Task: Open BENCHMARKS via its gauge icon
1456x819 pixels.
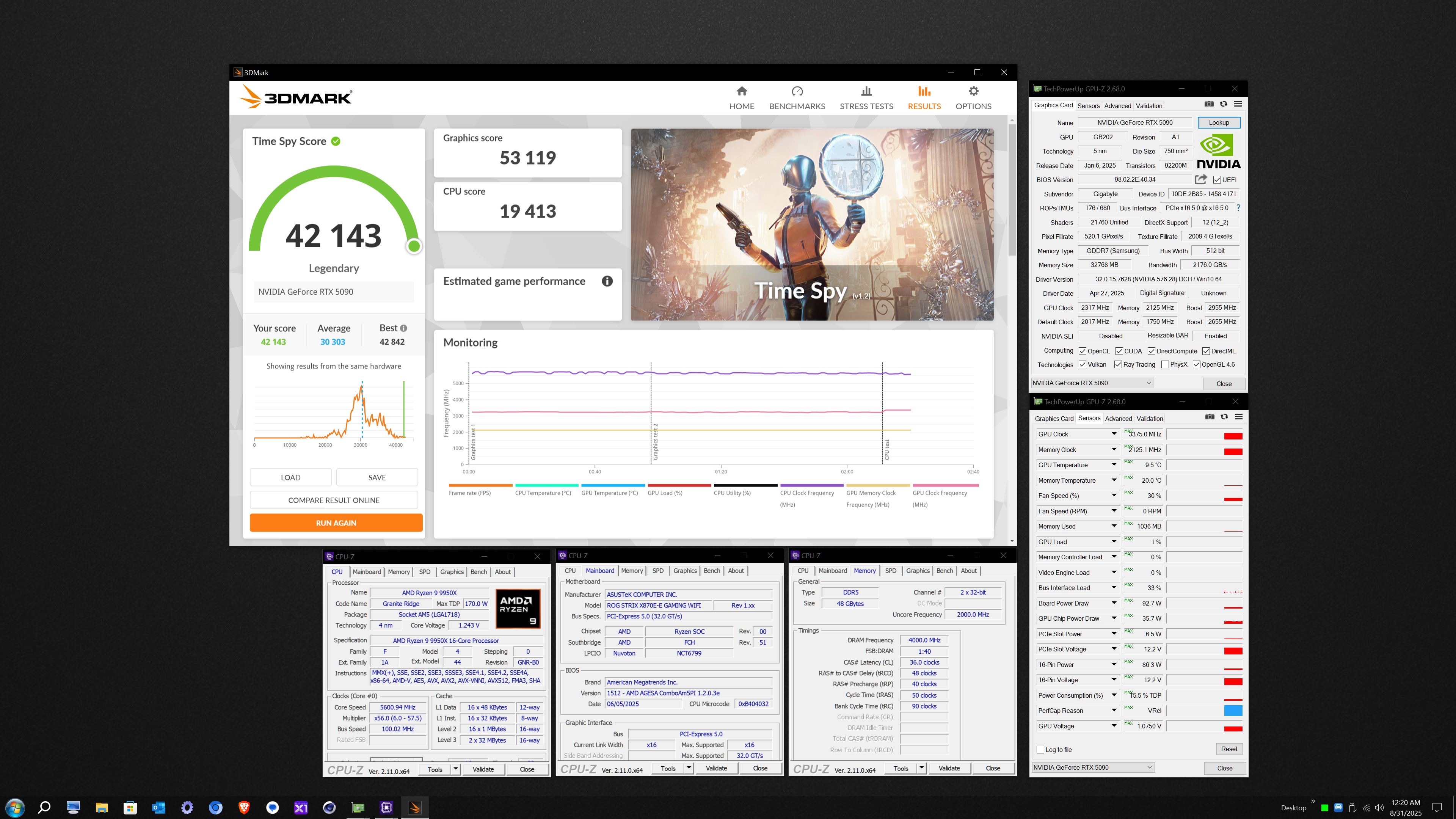Action: click(x=797, y=91)
